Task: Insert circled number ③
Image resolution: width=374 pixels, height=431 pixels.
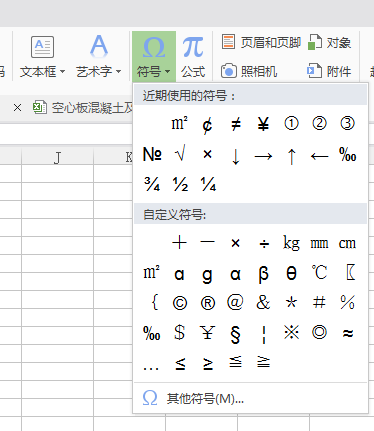Action: tap(347, 123)
